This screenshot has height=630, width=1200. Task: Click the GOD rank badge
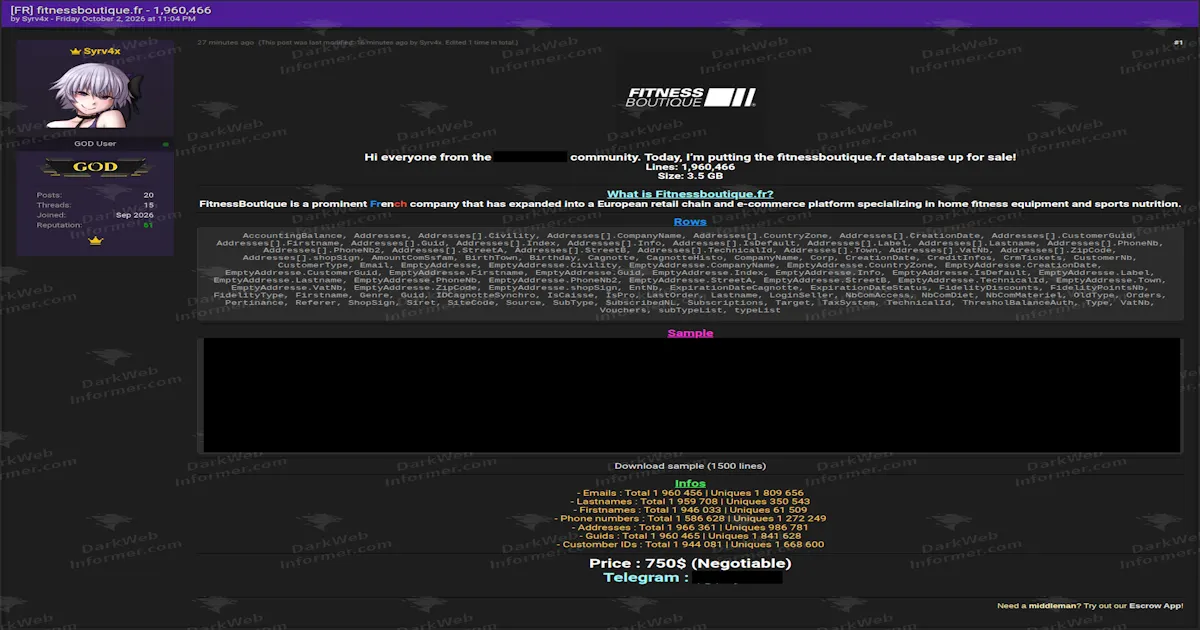coord(96,168)
